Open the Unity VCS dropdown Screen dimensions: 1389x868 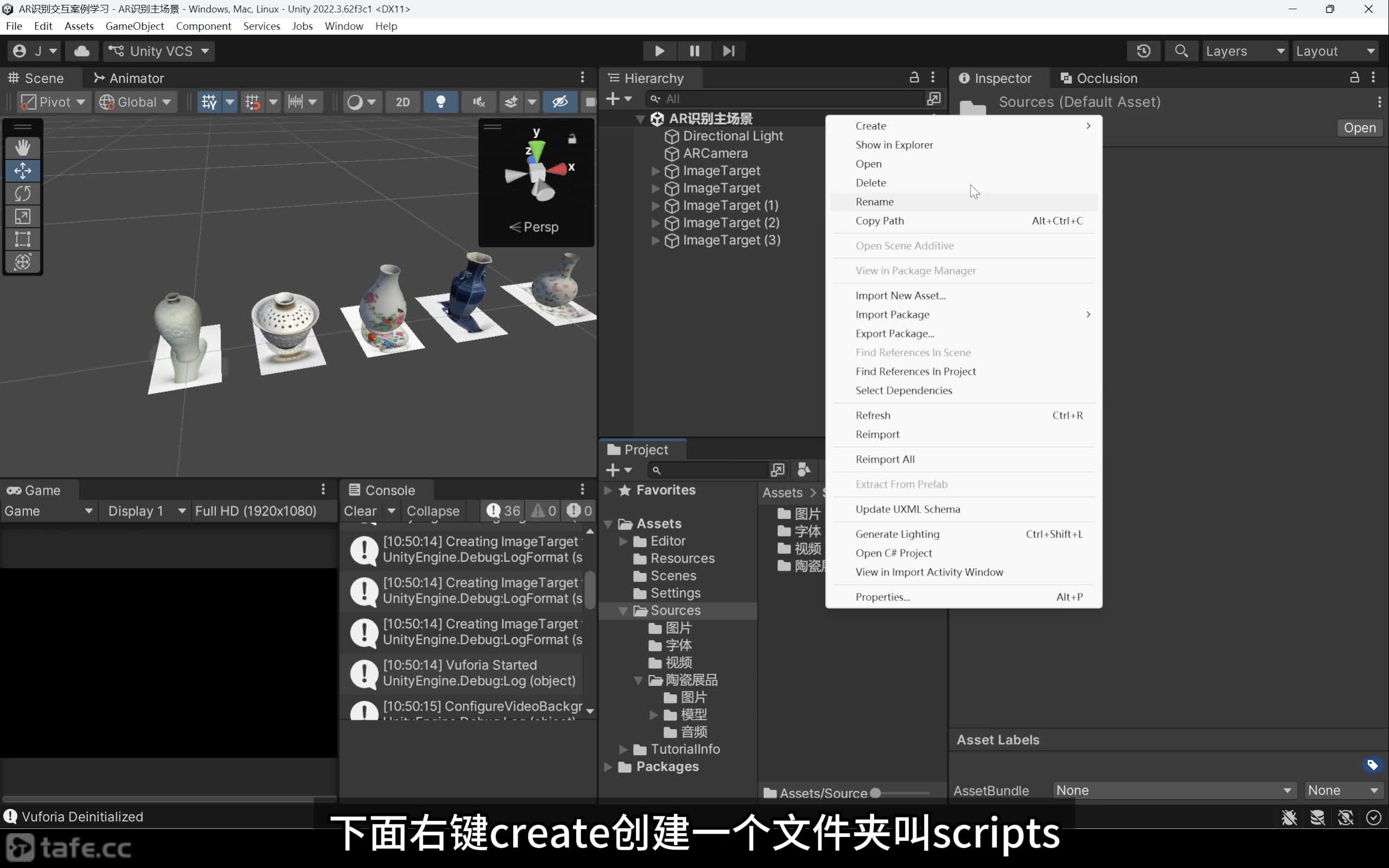point(159,51)
